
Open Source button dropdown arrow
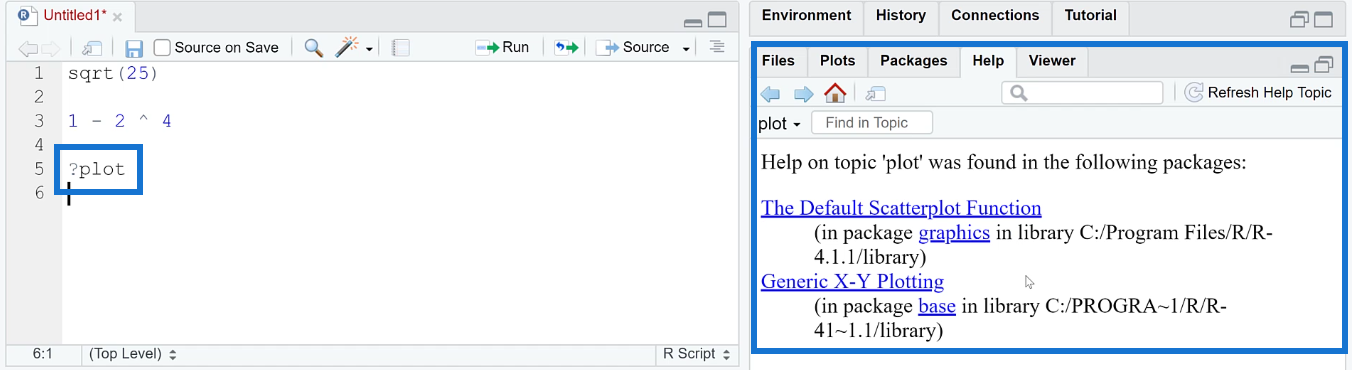click(x=686, y=49)
